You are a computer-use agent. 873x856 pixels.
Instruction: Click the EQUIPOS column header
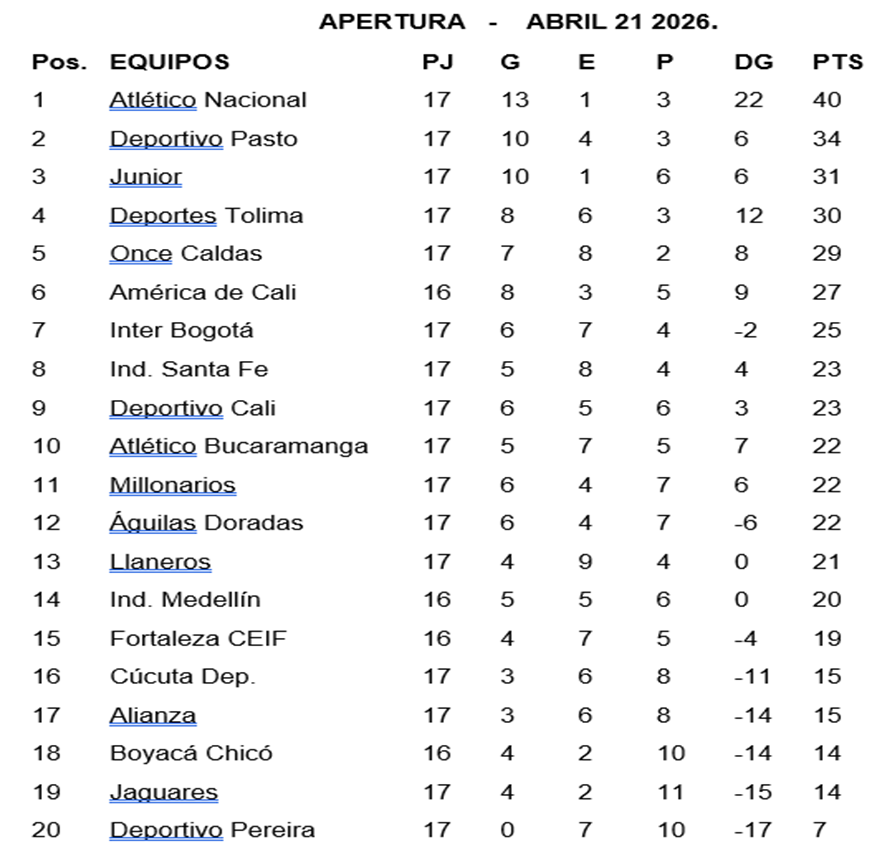tap(169, 62)
